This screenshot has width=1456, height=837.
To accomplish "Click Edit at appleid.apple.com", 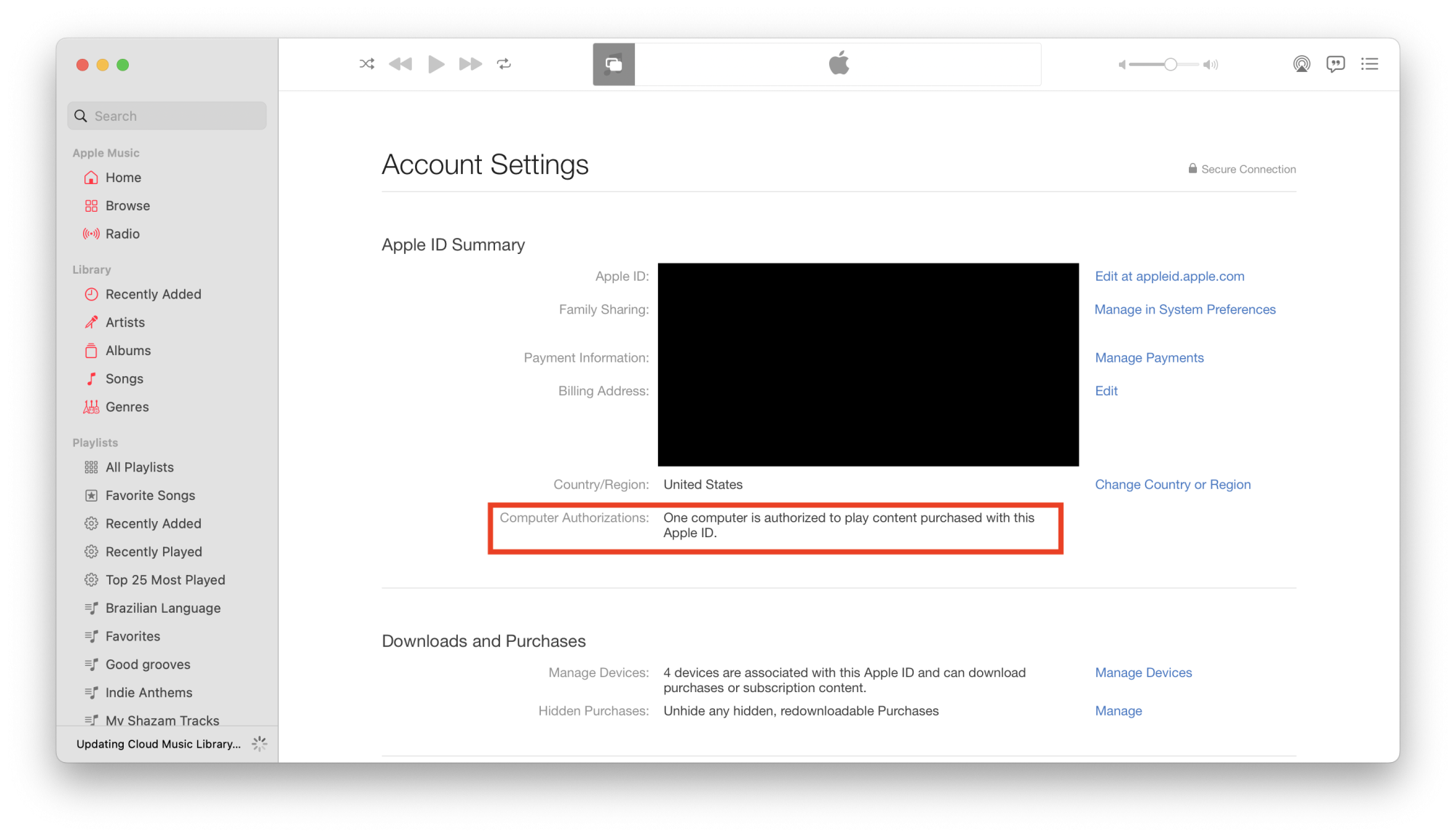I will pos(1169,276).
